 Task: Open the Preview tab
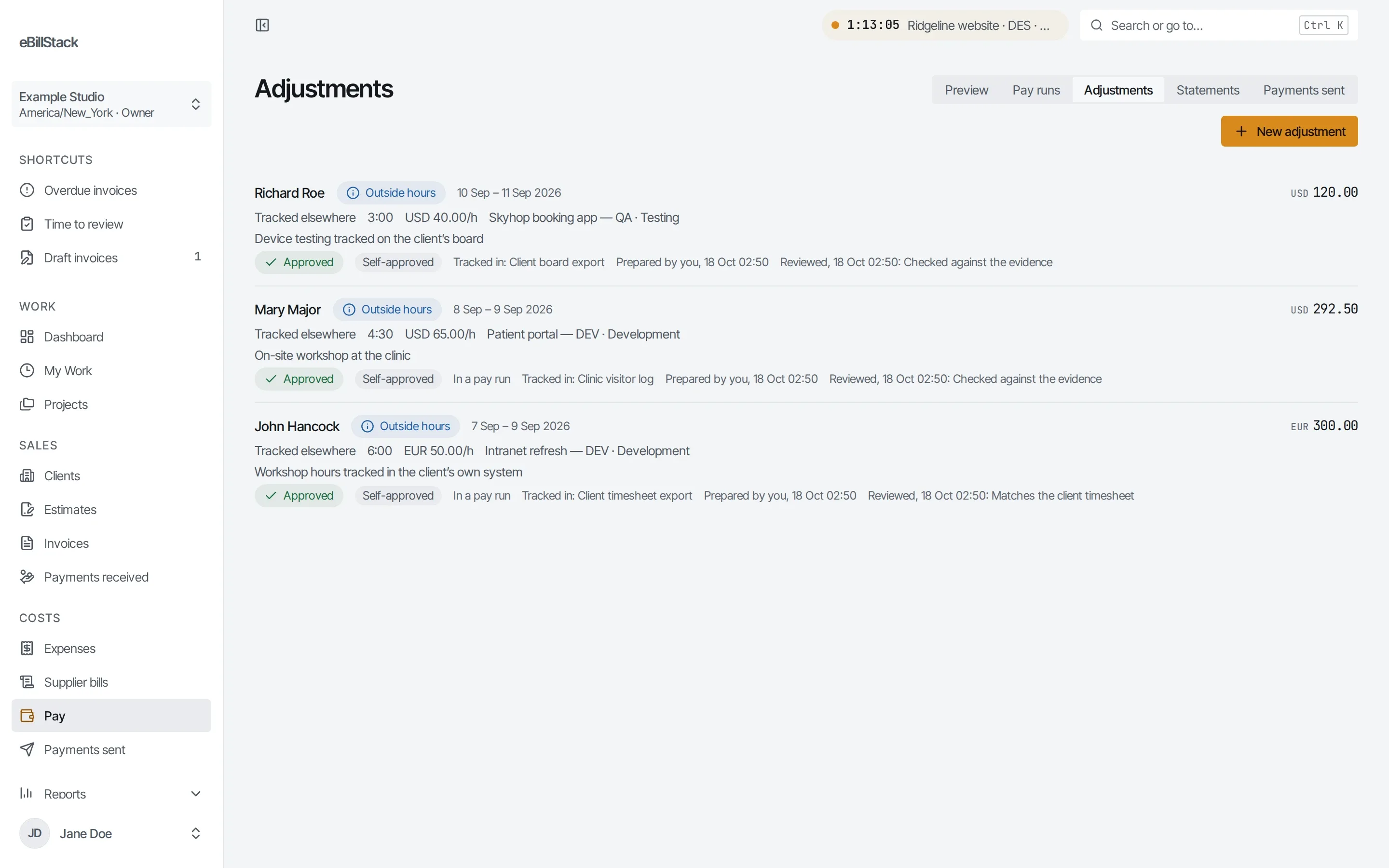967,90
